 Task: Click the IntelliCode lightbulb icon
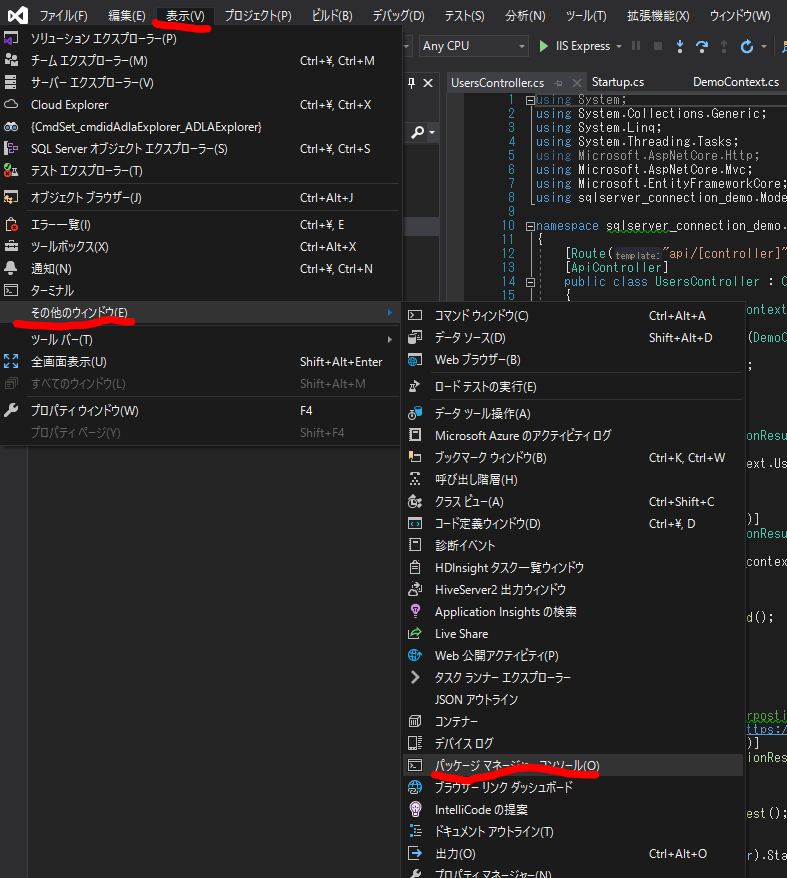(415, 809)
